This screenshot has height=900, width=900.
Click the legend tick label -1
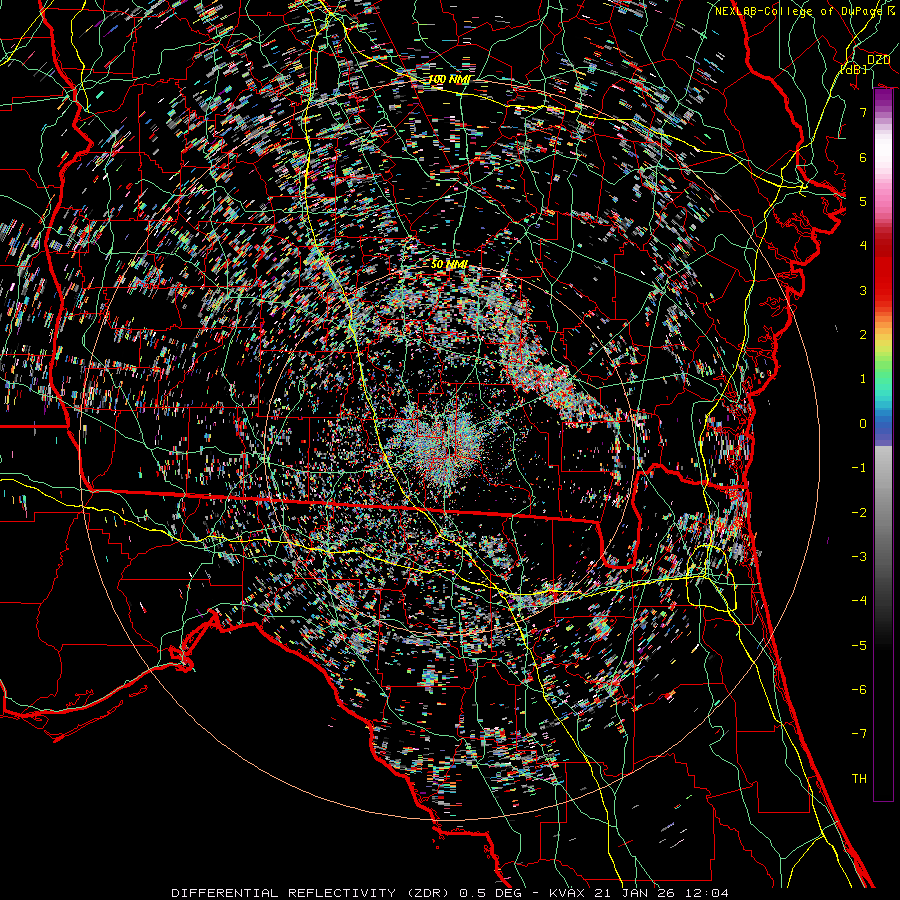pyautogui.click(x=859, y=468)
